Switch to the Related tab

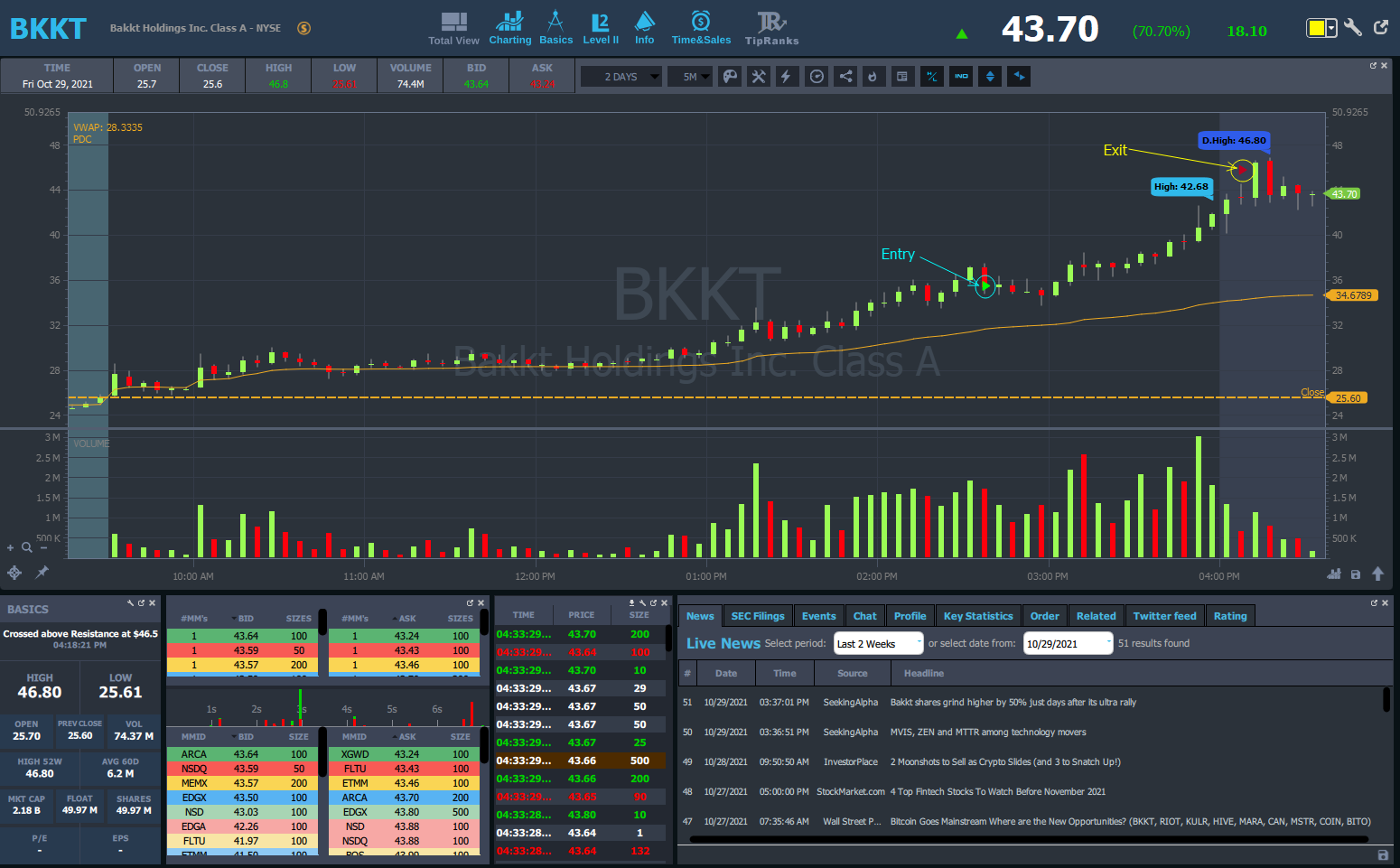[1097, 616]
